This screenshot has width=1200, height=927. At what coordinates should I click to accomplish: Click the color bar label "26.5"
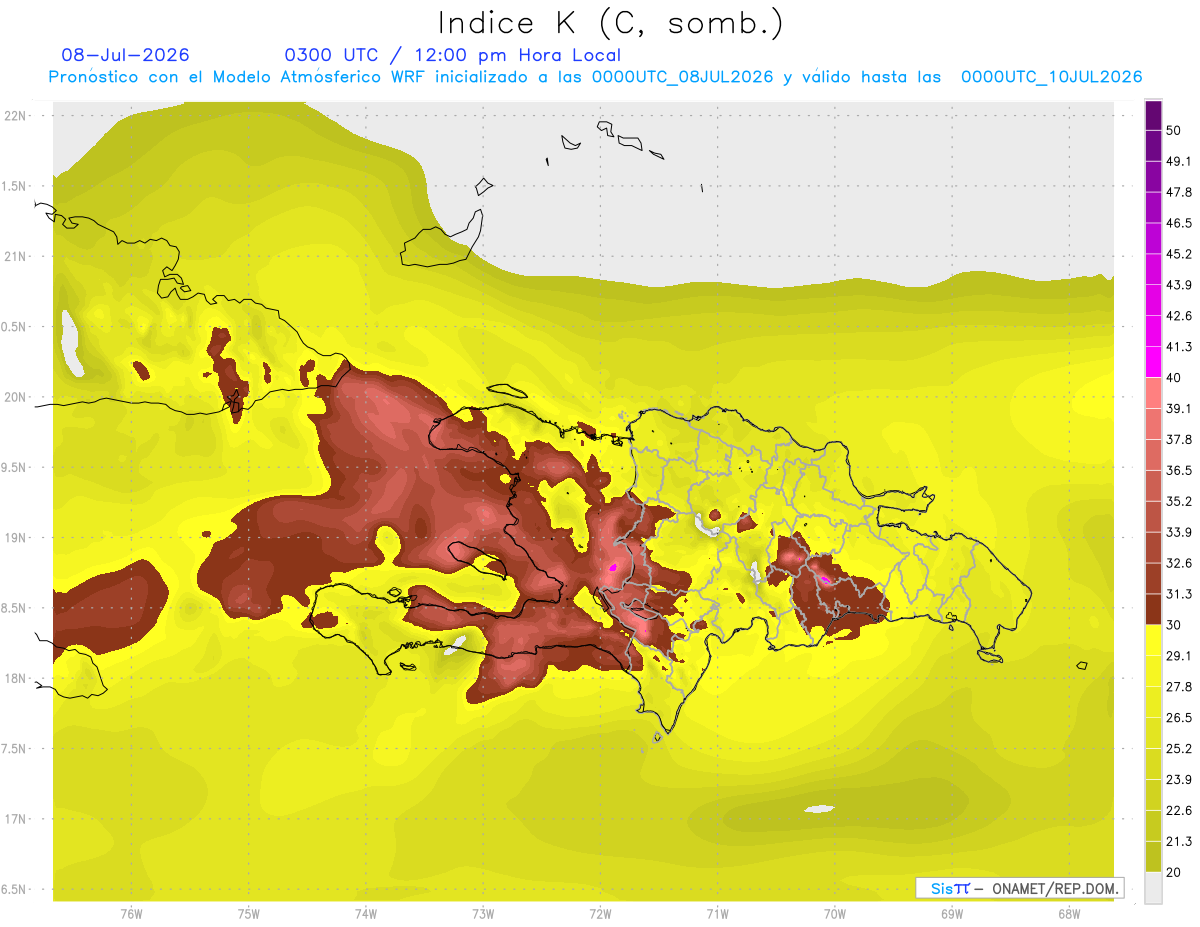[x=1179, y=718]
